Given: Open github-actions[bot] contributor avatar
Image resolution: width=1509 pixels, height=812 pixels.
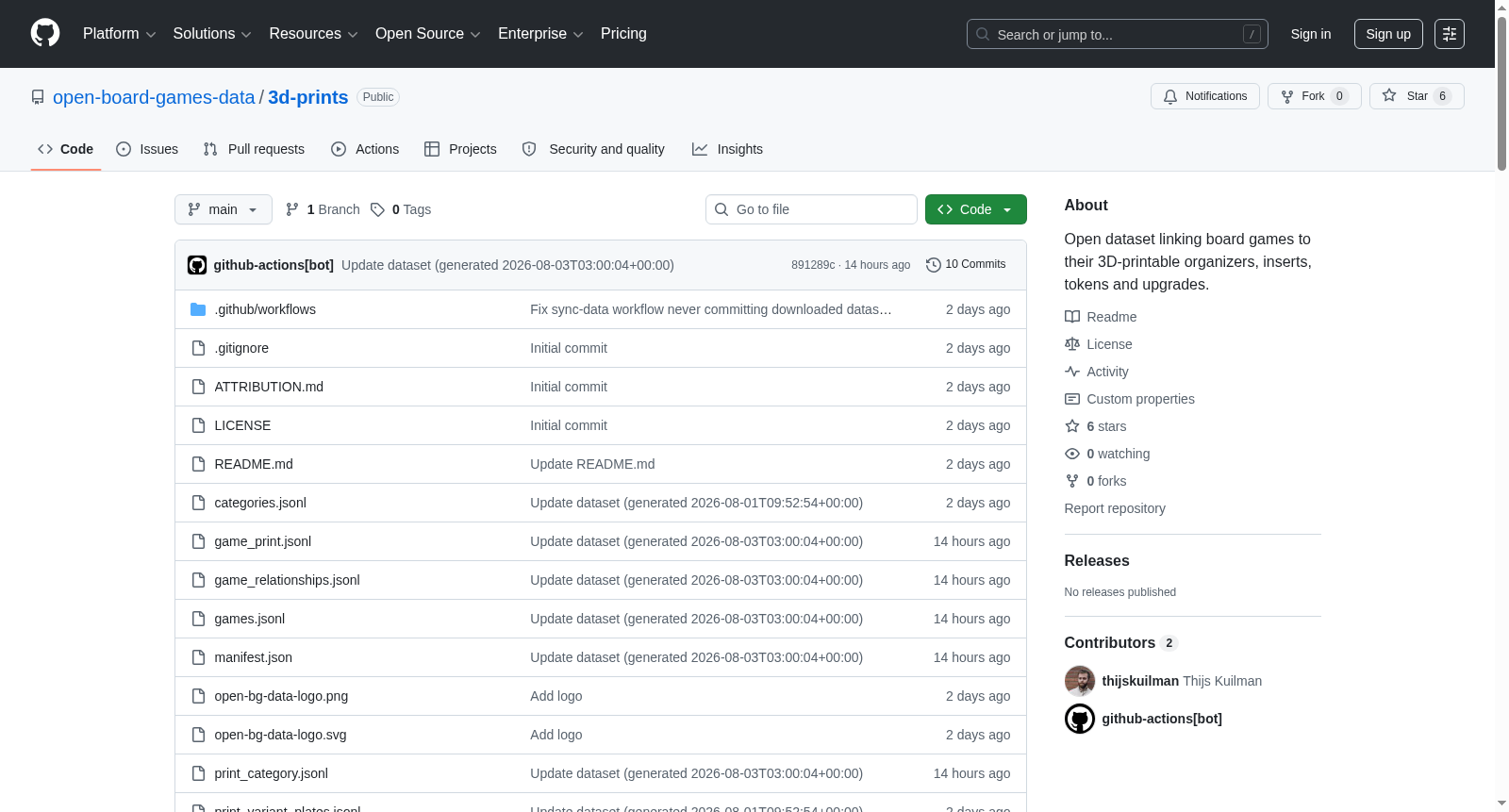Looking at the screenshot, I should click(x=1080, y=719).
